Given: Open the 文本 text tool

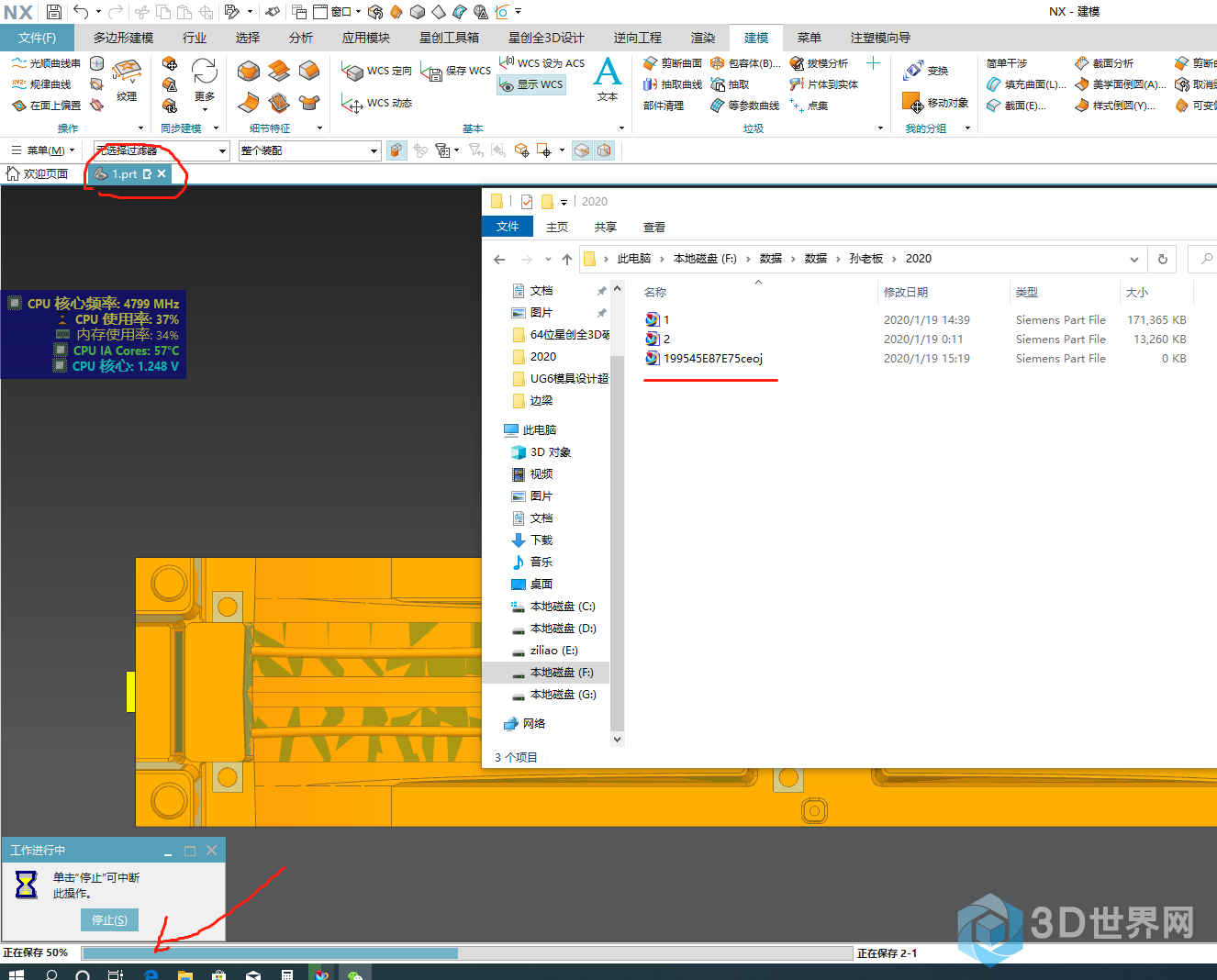Looking at the screenshot, I should [608, 79].
